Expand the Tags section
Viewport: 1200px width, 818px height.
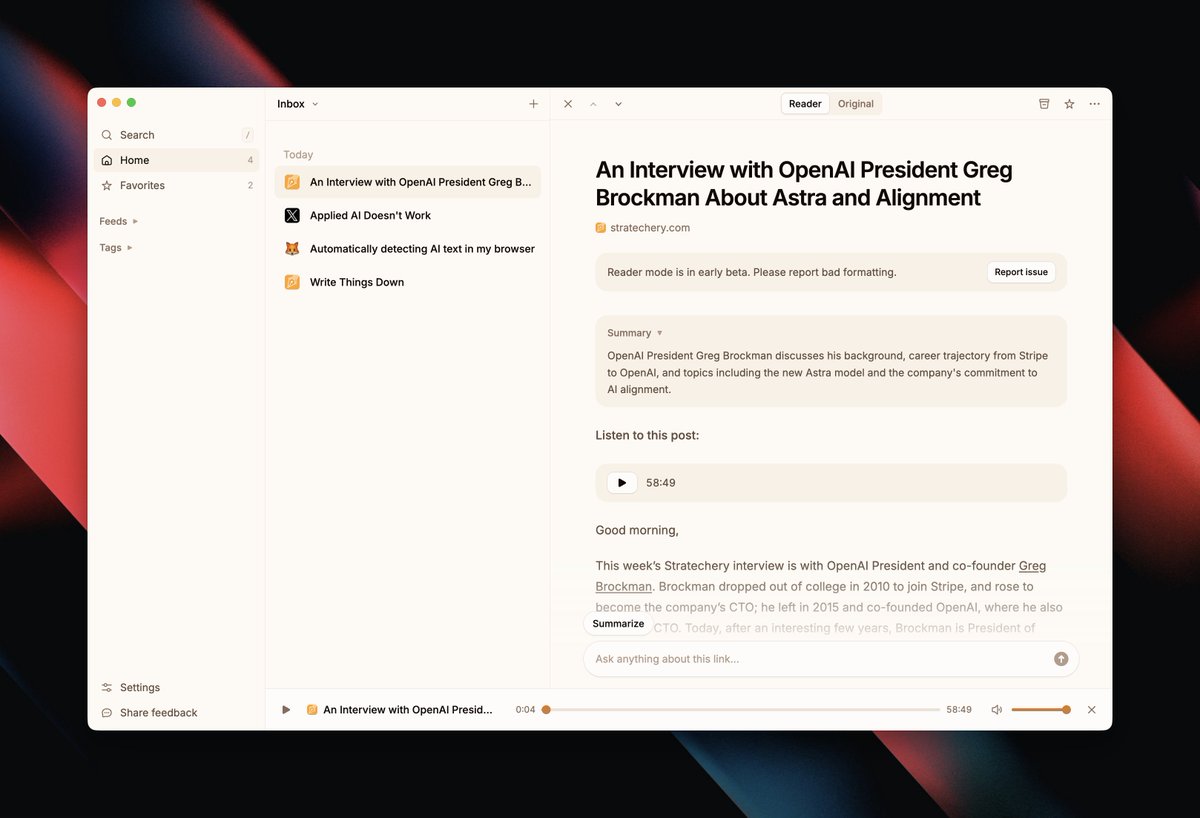(x=116, y=248)
